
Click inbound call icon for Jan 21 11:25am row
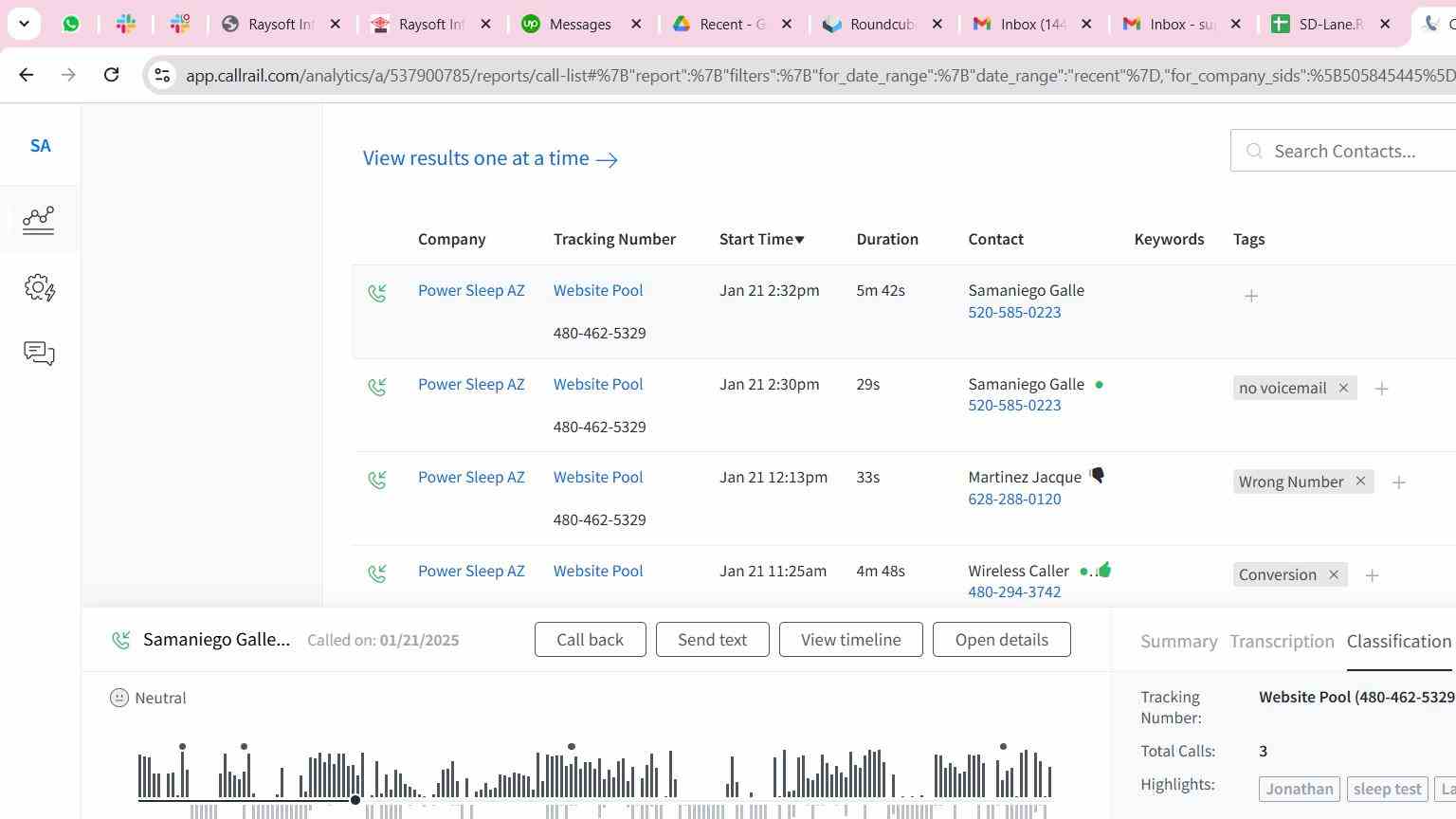pos(377,573)
